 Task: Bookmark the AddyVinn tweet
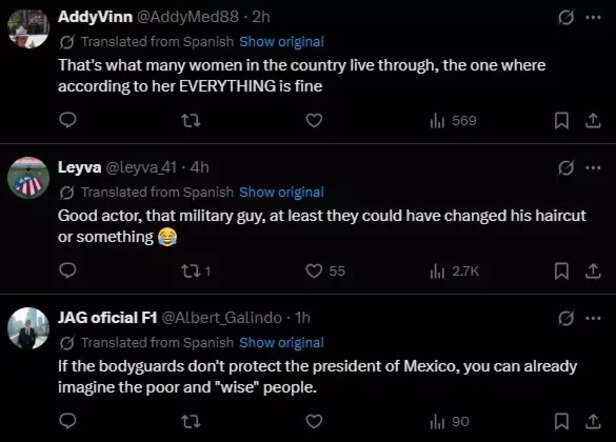point(561,121)
